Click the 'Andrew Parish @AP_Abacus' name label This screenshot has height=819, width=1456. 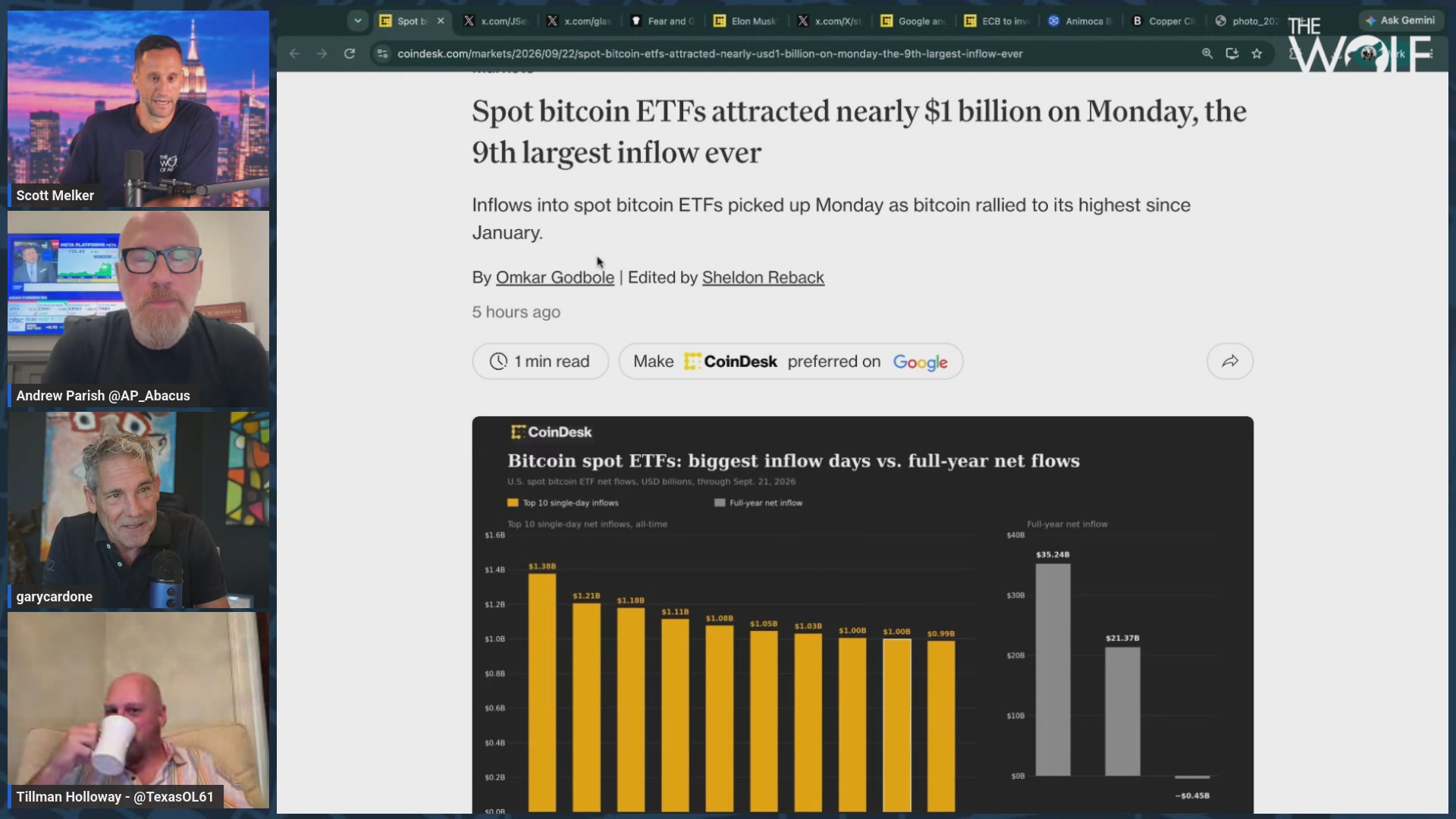tap(103, 396)
